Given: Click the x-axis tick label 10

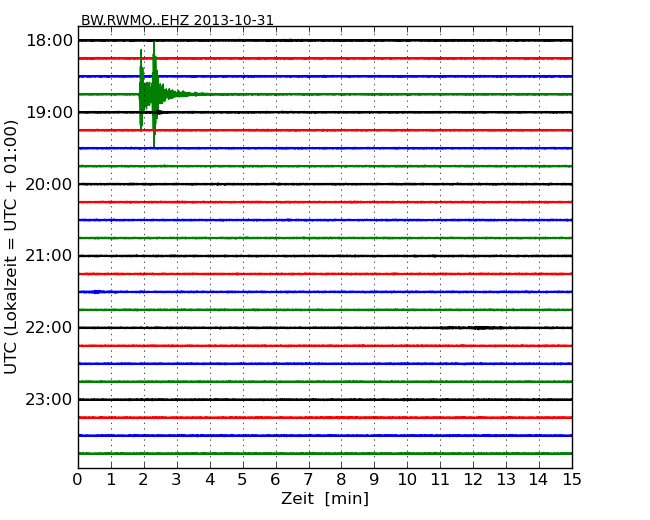Looking at the screenshot, I should pyautogui.click(x=407, y=480).
